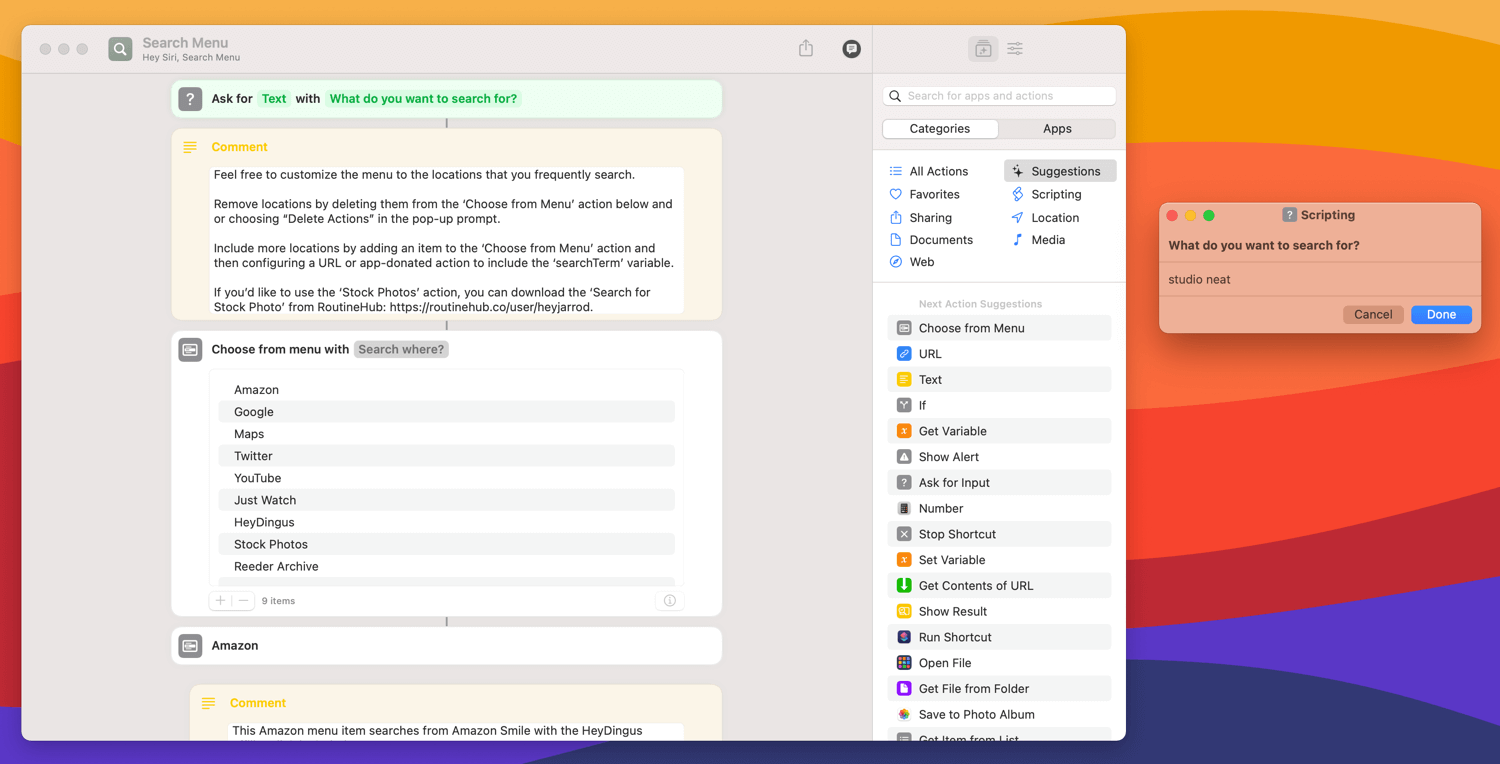Select the Set Variable suggestion
This screenshot has height=764, width=1500.
click(x=999, y=560)
